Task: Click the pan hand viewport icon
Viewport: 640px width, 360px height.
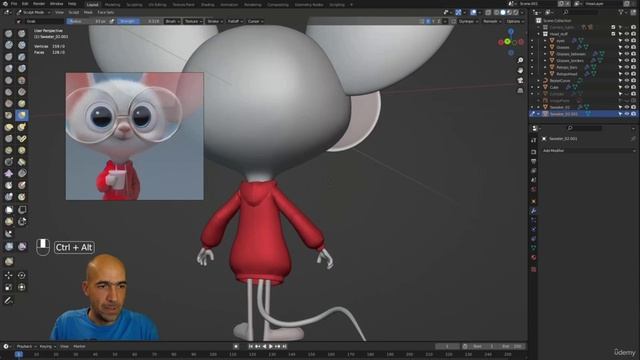Action: 520,70
